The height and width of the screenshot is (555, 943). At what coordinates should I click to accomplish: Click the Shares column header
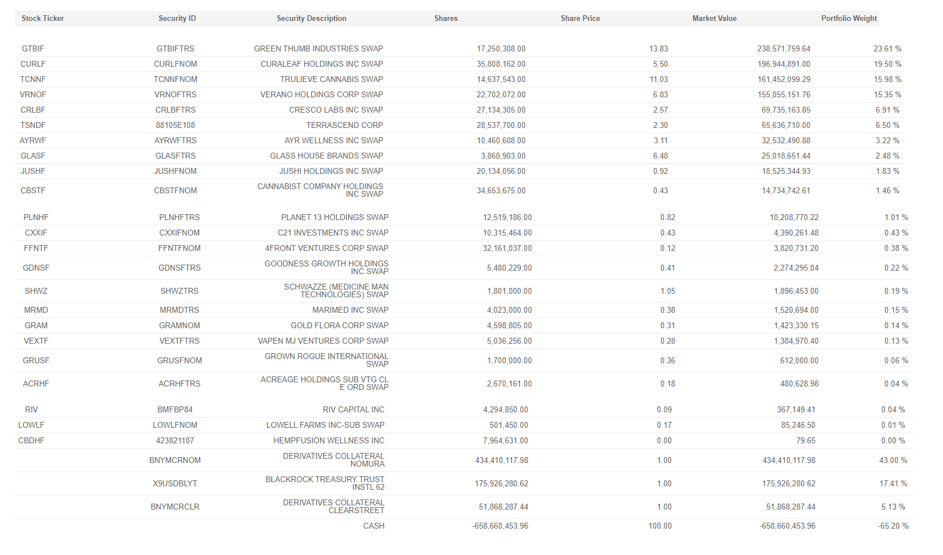pyautogui.click(x=446, y=18)
